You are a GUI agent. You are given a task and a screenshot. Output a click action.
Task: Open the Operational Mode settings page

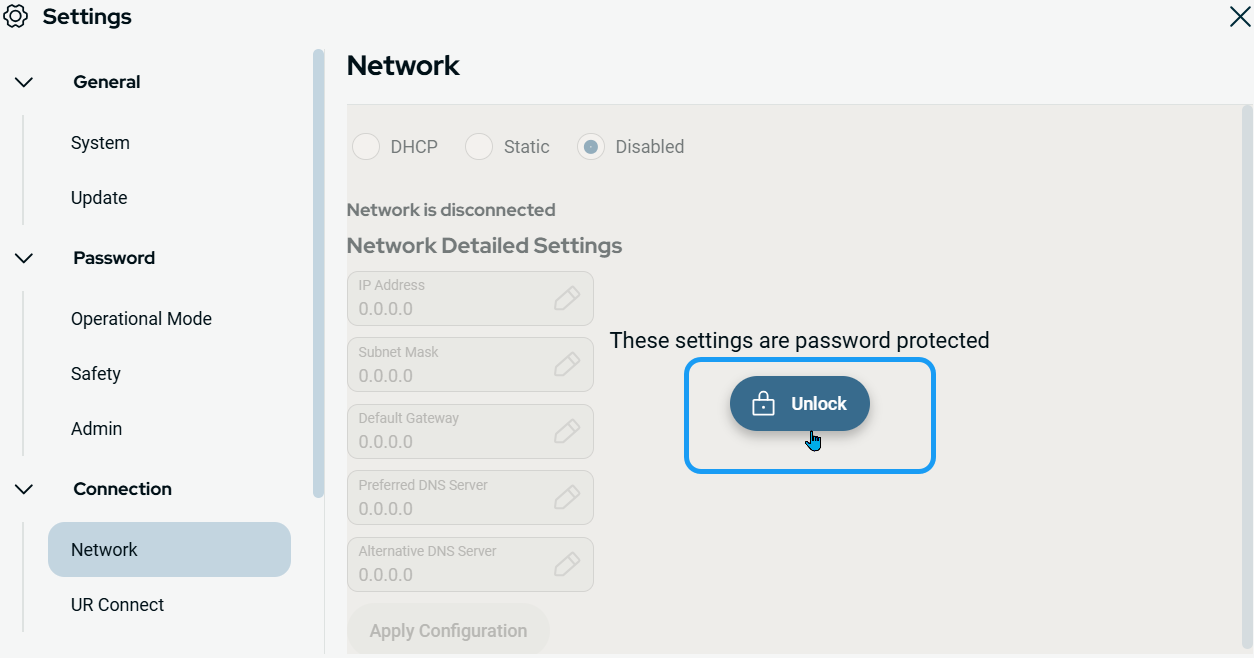(141, 319)
